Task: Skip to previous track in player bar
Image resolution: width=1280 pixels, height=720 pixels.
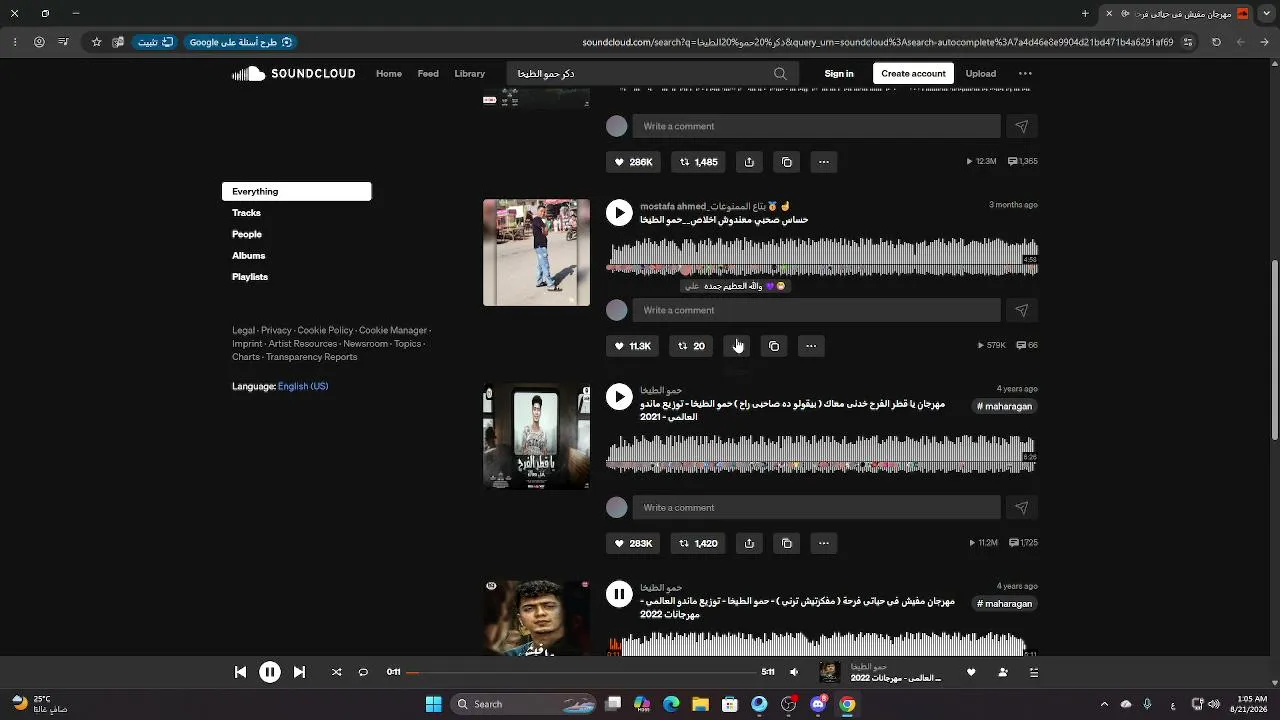Action: [240, 672]
